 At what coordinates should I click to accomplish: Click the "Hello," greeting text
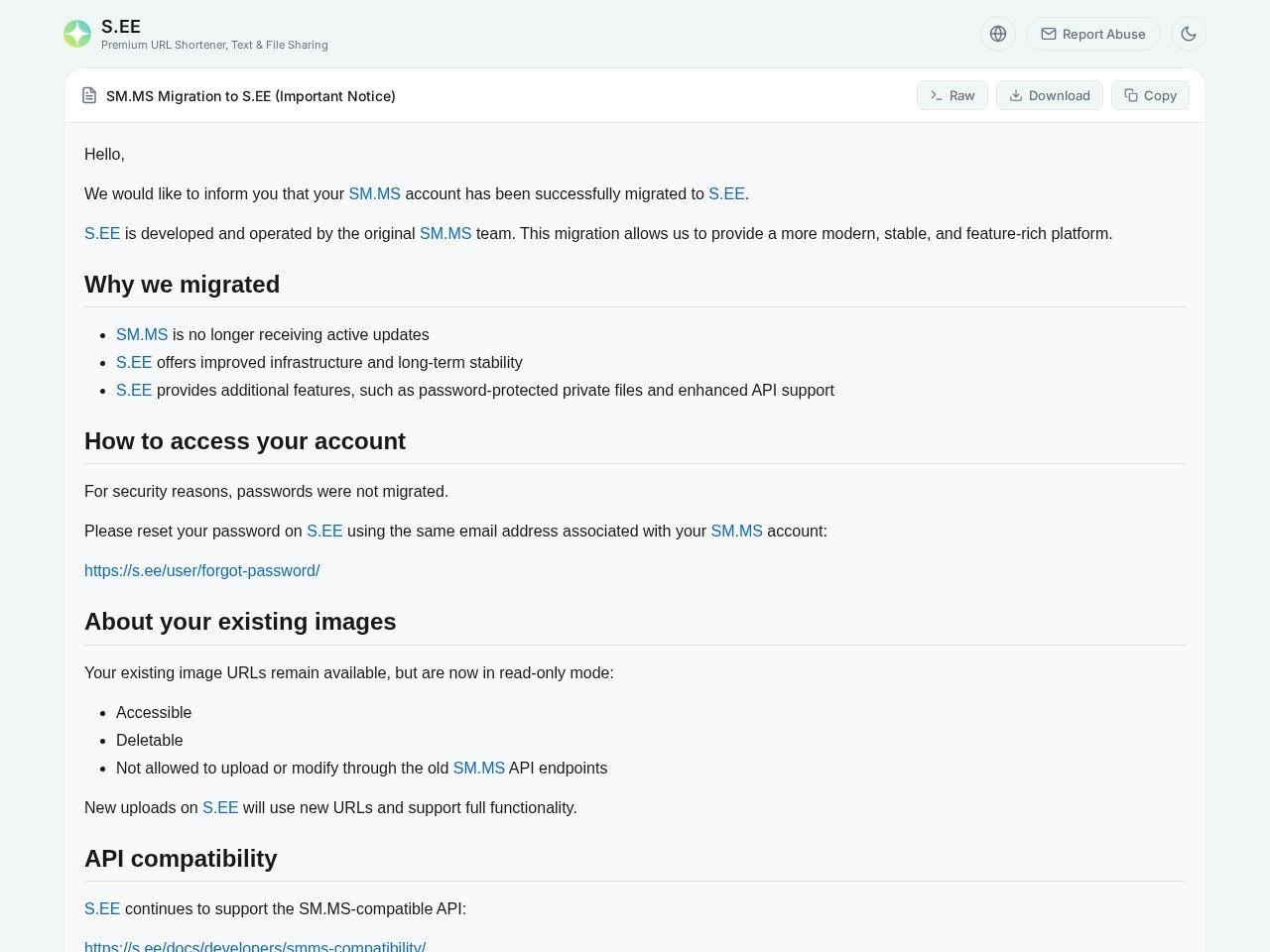tap(104, 155)
